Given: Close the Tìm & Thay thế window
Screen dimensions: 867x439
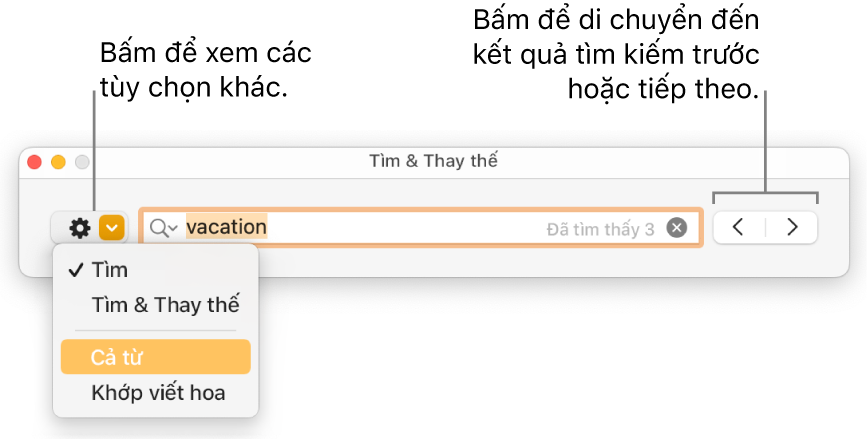Looking at the screenshot, I should tap(34, 161).
